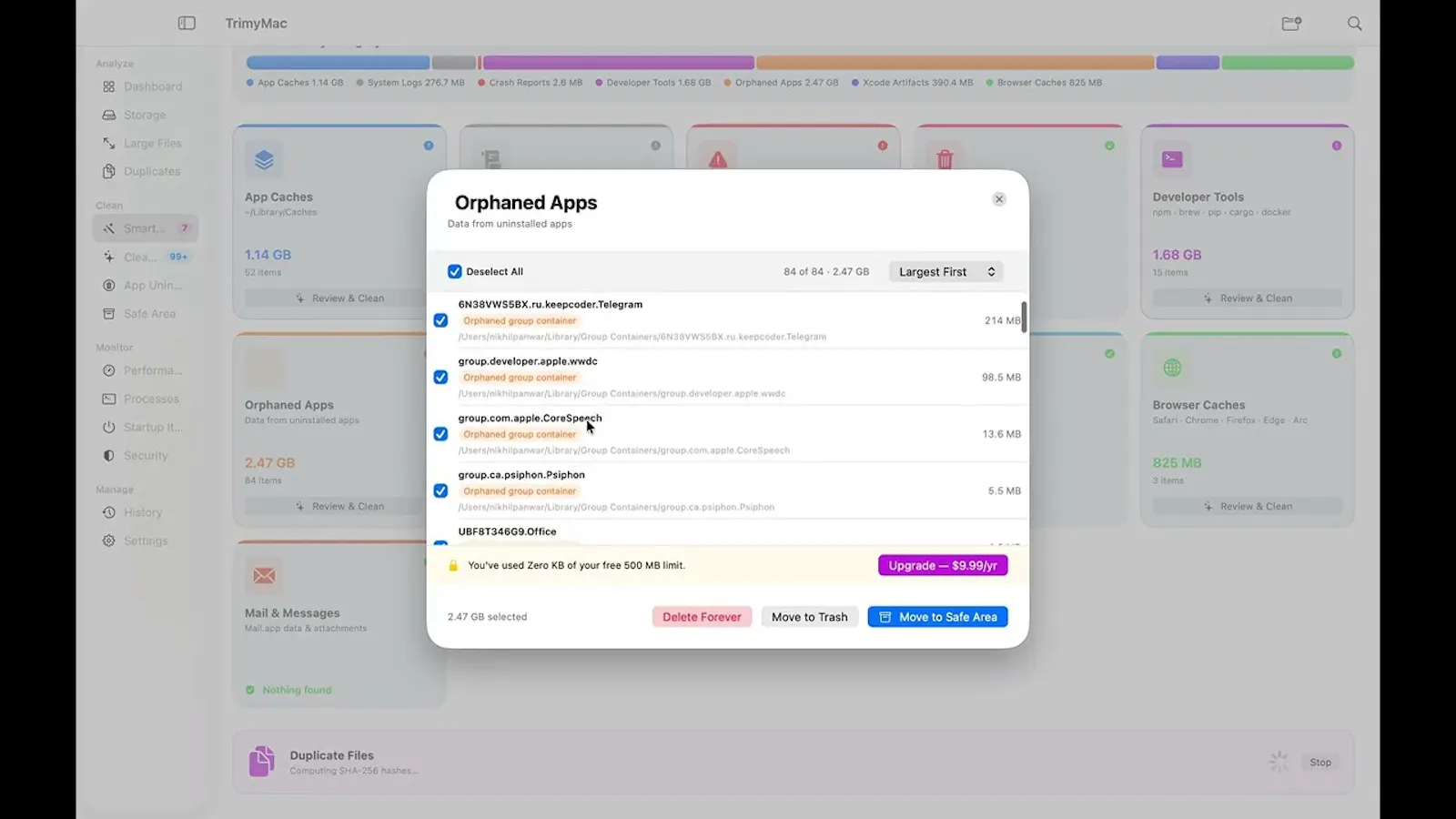
Task: Uncheck group.ca.psiphon.Psiphon checkbox
Action: [440, 490]
